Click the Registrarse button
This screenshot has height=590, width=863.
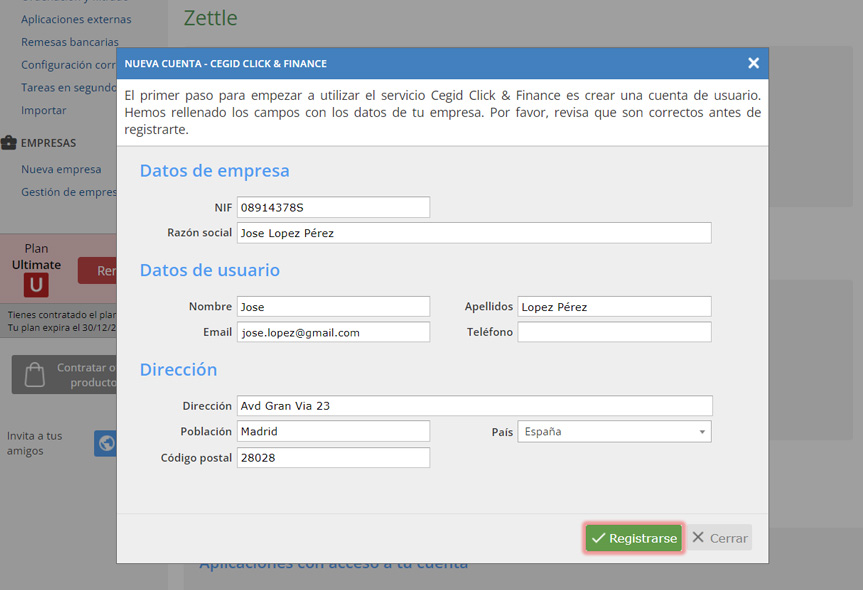tap(633, 538)
